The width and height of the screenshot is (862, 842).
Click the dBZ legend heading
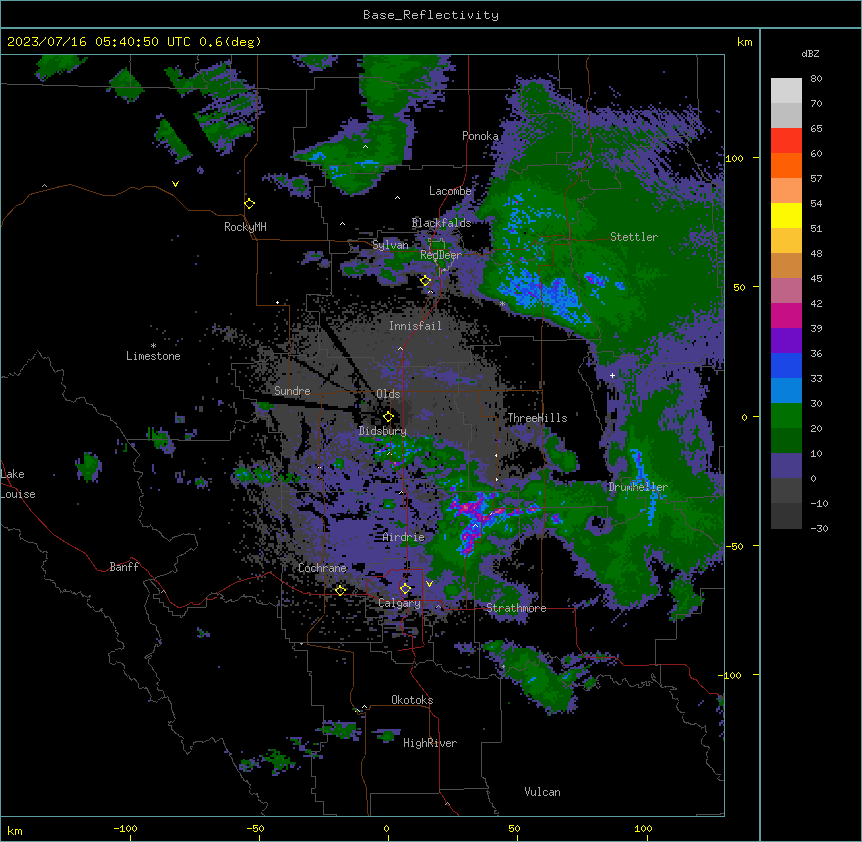coord(810,53)
